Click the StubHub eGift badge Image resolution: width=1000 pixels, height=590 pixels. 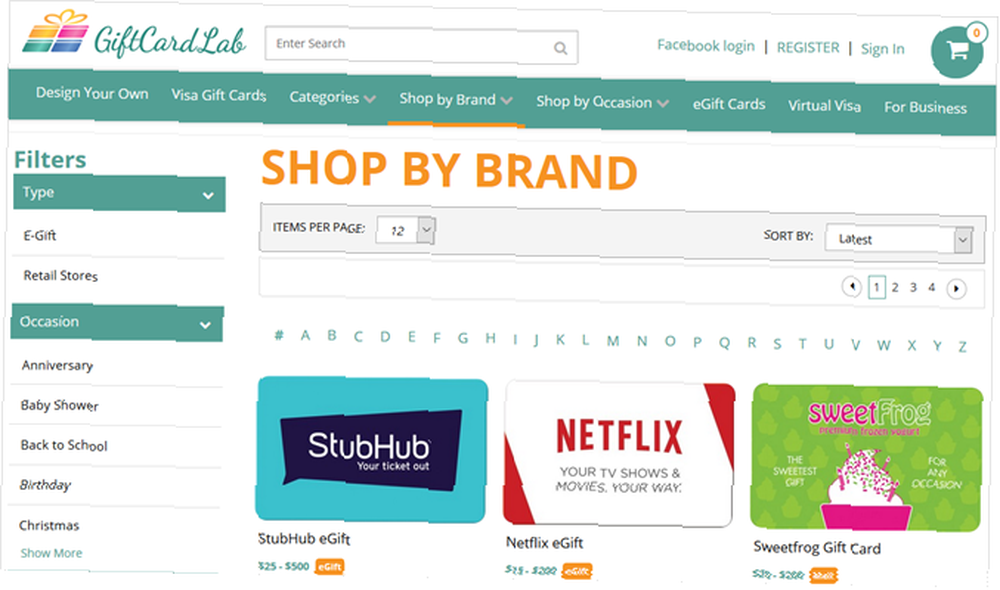(330, 566)
